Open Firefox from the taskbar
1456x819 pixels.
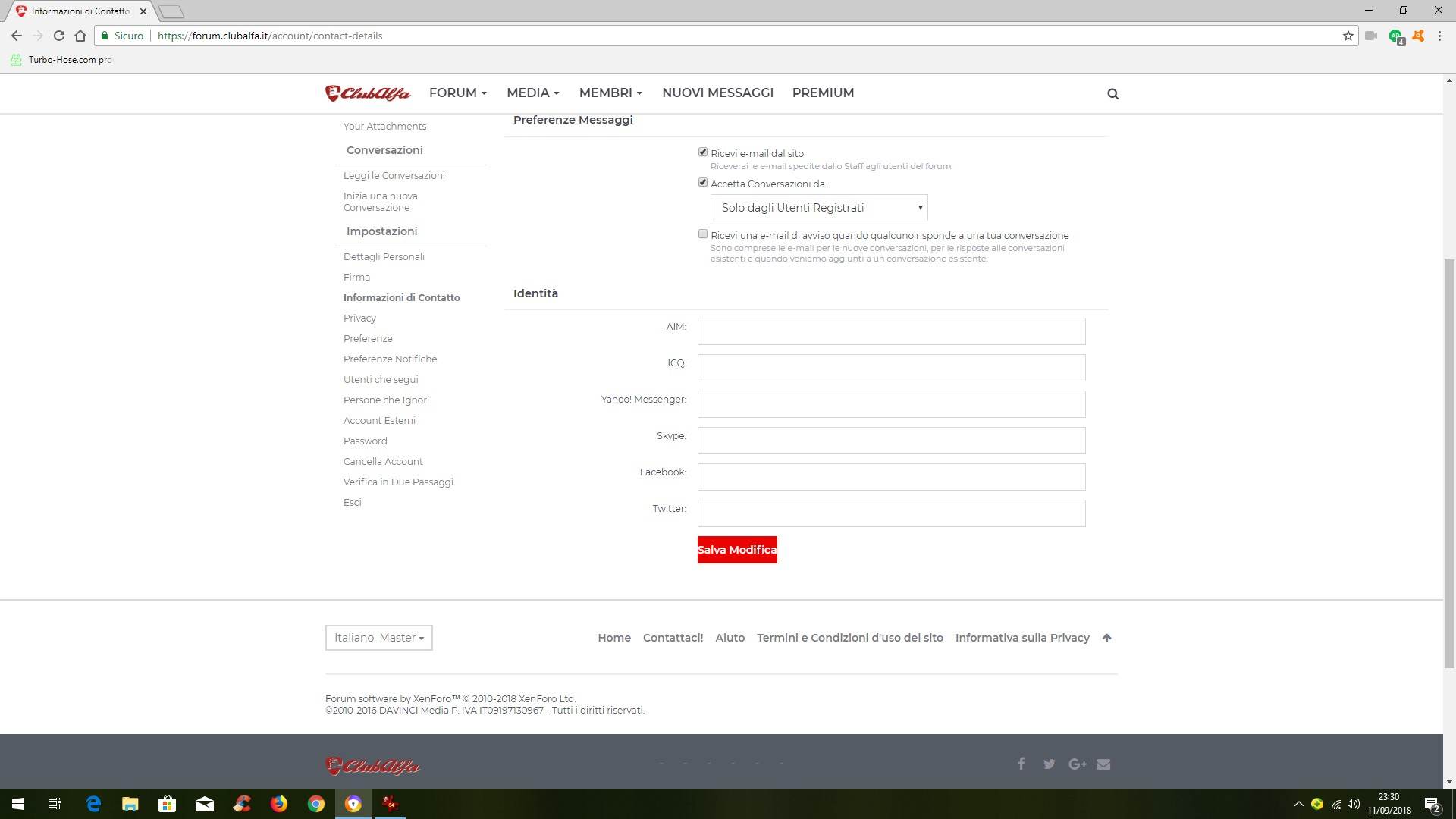pyautogui.click(x=279, y=804)
